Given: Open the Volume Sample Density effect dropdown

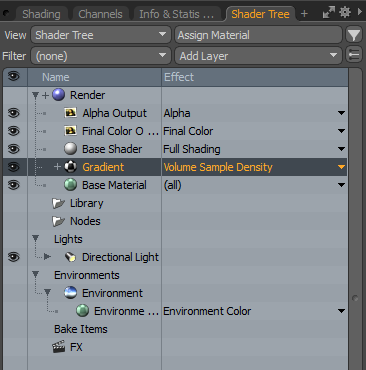Looking at the screenshot, I should tap(341, 167).
